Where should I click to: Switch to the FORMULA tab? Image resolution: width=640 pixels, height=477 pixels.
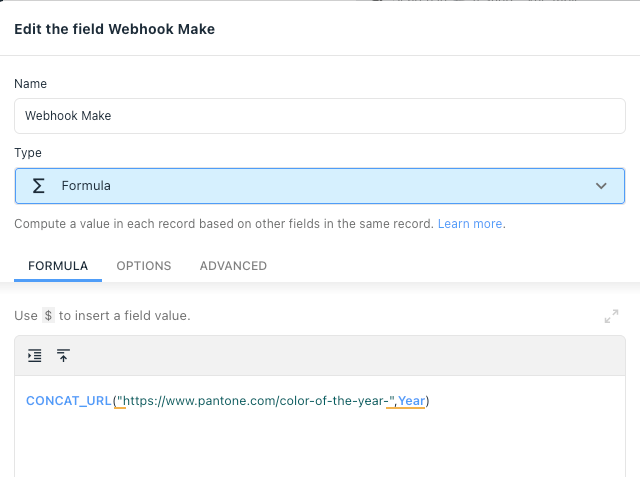[x=58, y=266]
